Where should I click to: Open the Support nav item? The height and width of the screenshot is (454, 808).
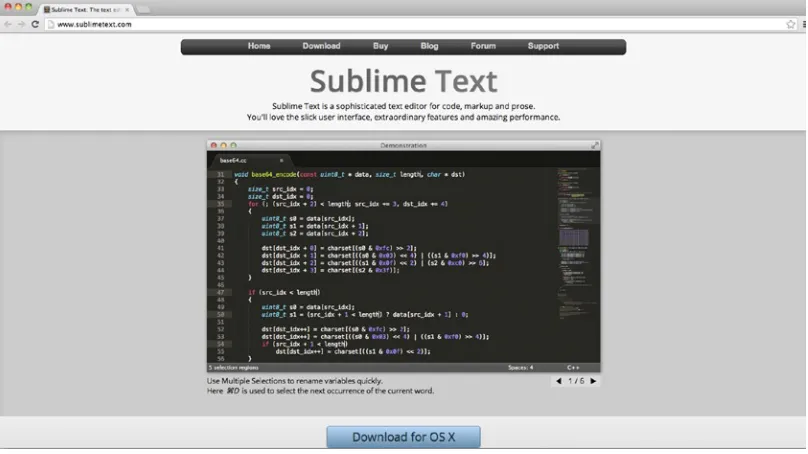tap(543, 46)
